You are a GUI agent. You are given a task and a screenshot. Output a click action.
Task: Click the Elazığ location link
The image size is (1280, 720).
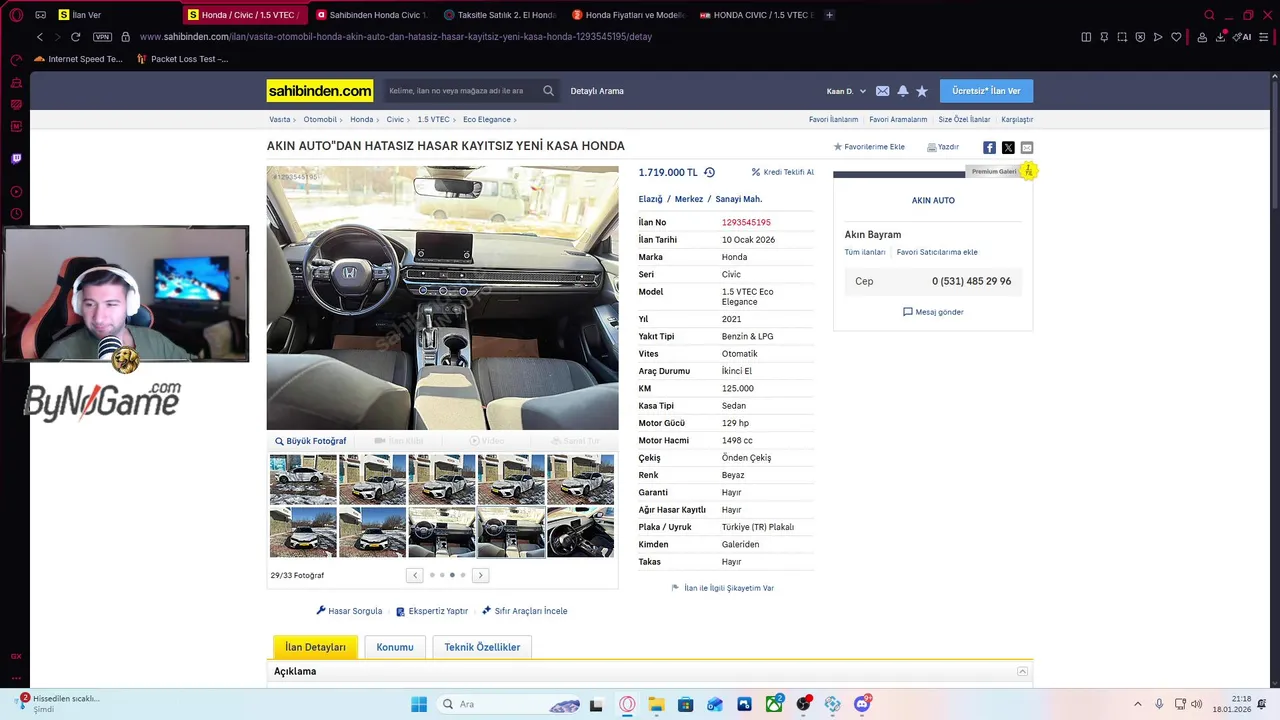pos(651,199)
